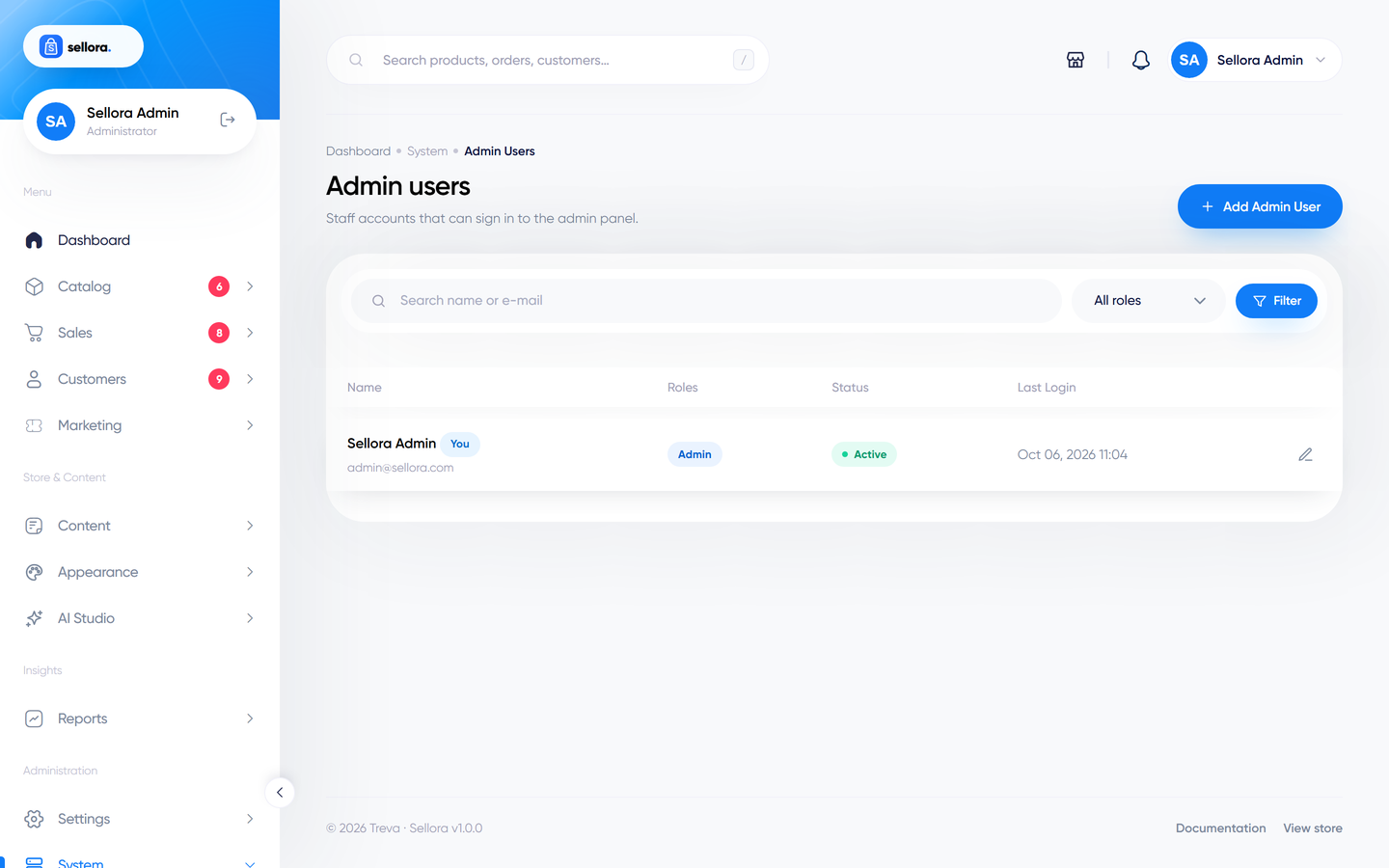
Task: Click the Dashboard home icon
Action: 34,240
